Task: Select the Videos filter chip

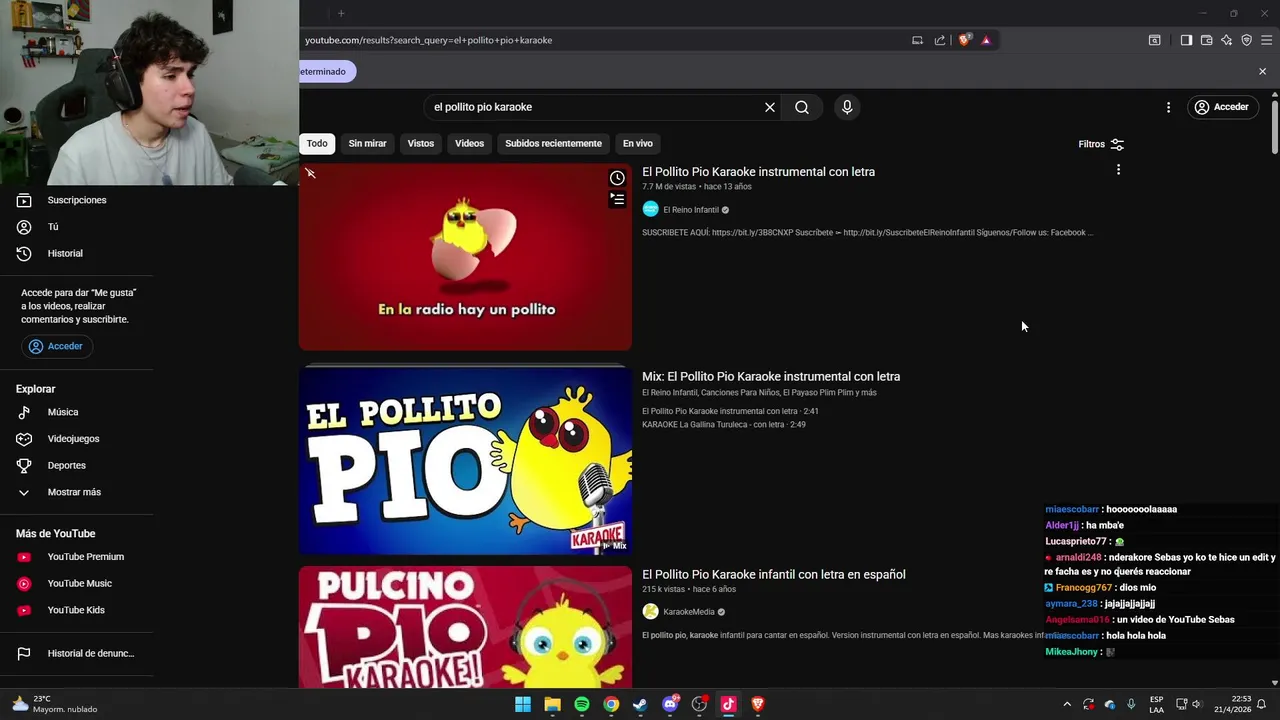Action: click(x=469, y=143)
